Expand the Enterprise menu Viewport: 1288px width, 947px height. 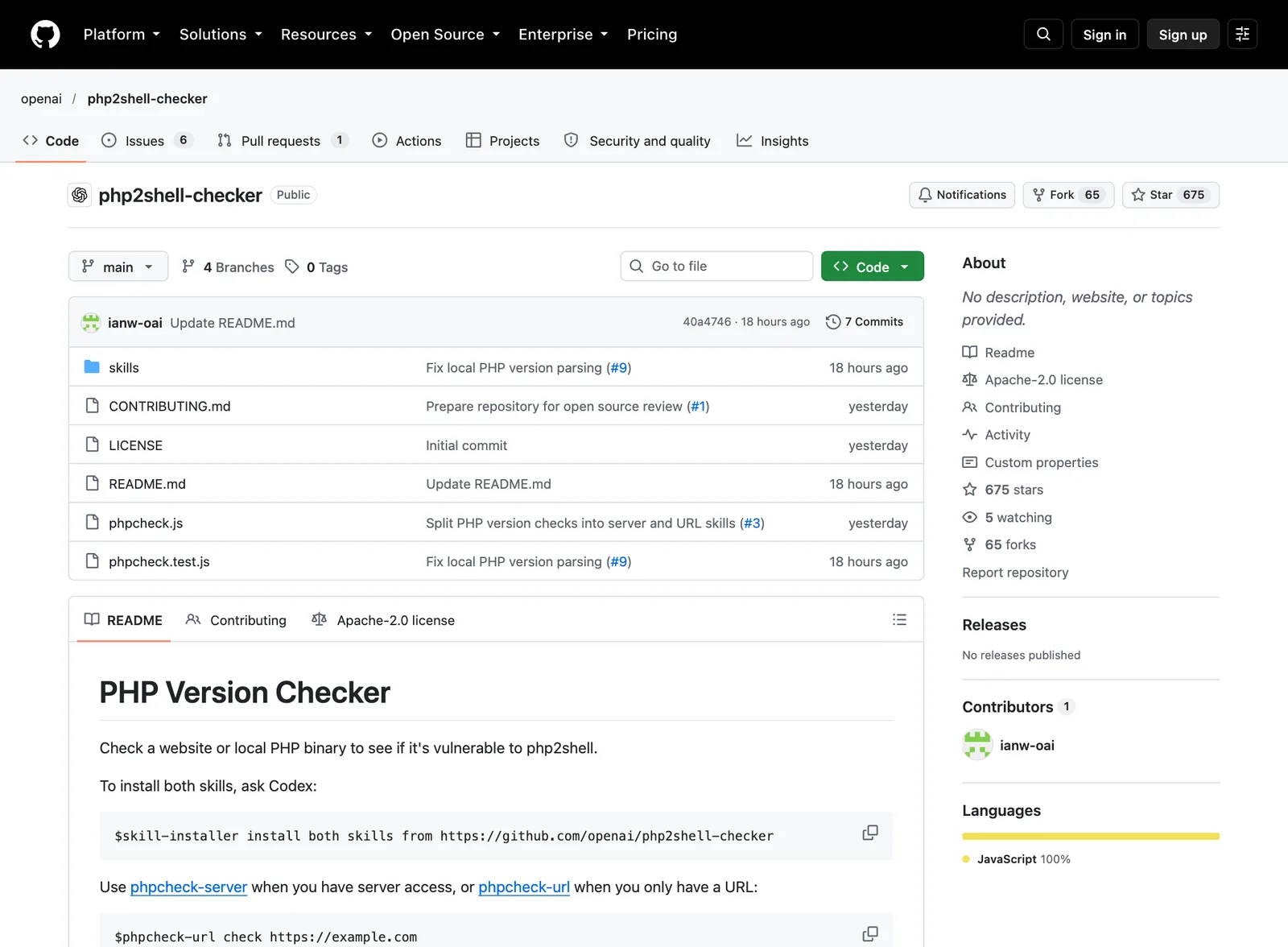(x=563, y=35)
